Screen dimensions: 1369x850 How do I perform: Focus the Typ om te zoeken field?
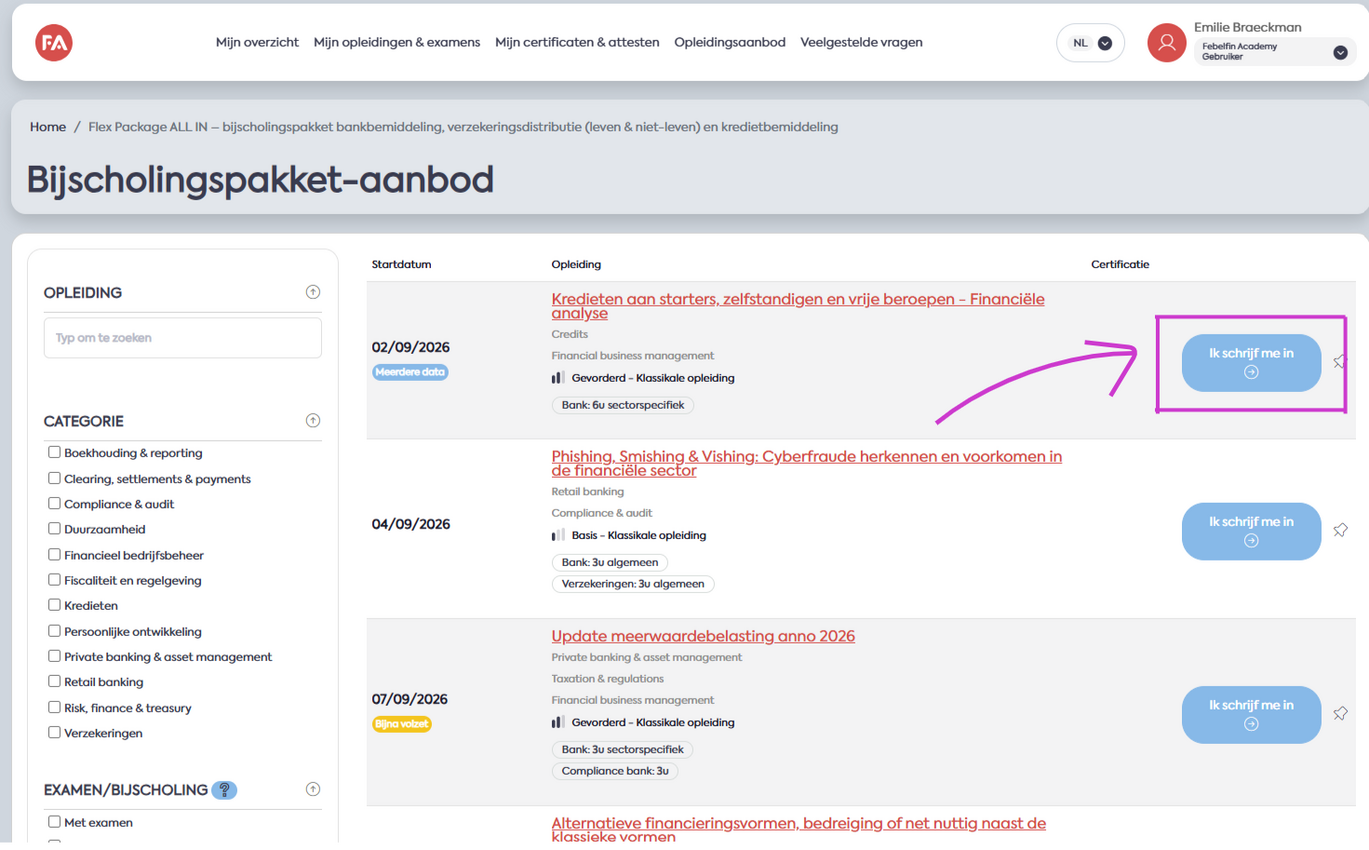tap(183, 338)
